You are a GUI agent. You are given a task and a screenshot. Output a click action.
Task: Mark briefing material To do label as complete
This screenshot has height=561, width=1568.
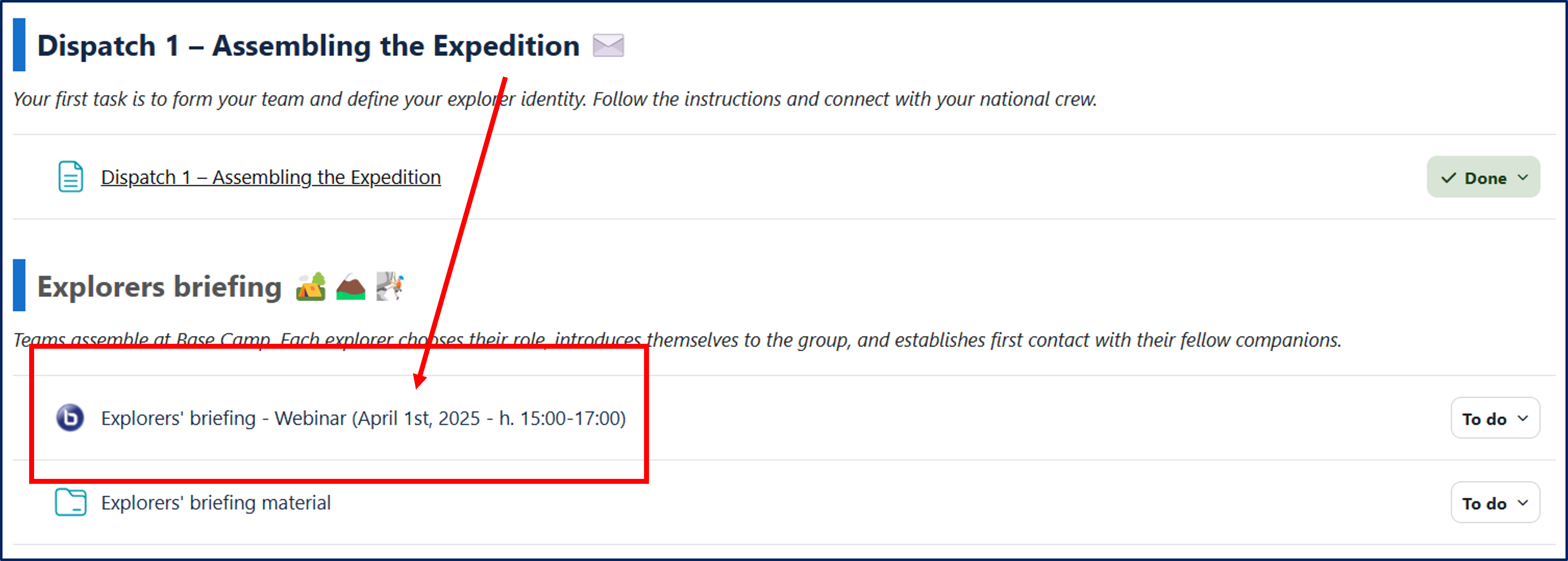point(1484,504)
